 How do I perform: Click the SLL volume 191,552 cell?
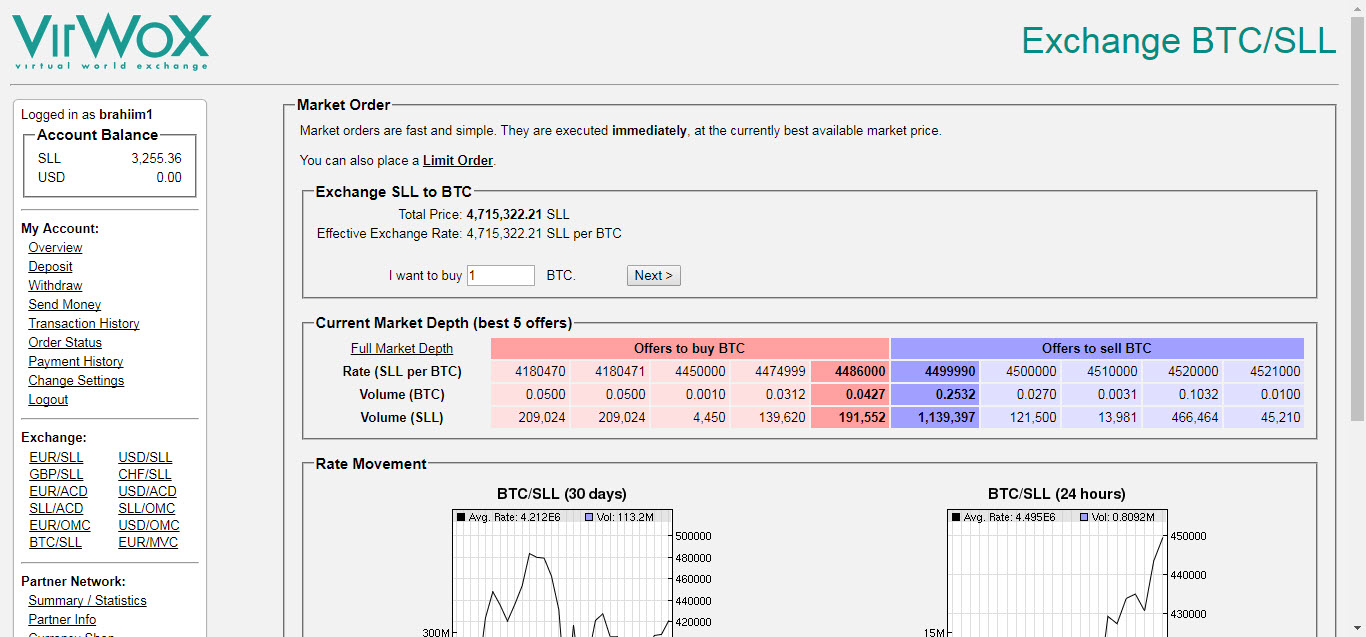click(x=850, y=418)
